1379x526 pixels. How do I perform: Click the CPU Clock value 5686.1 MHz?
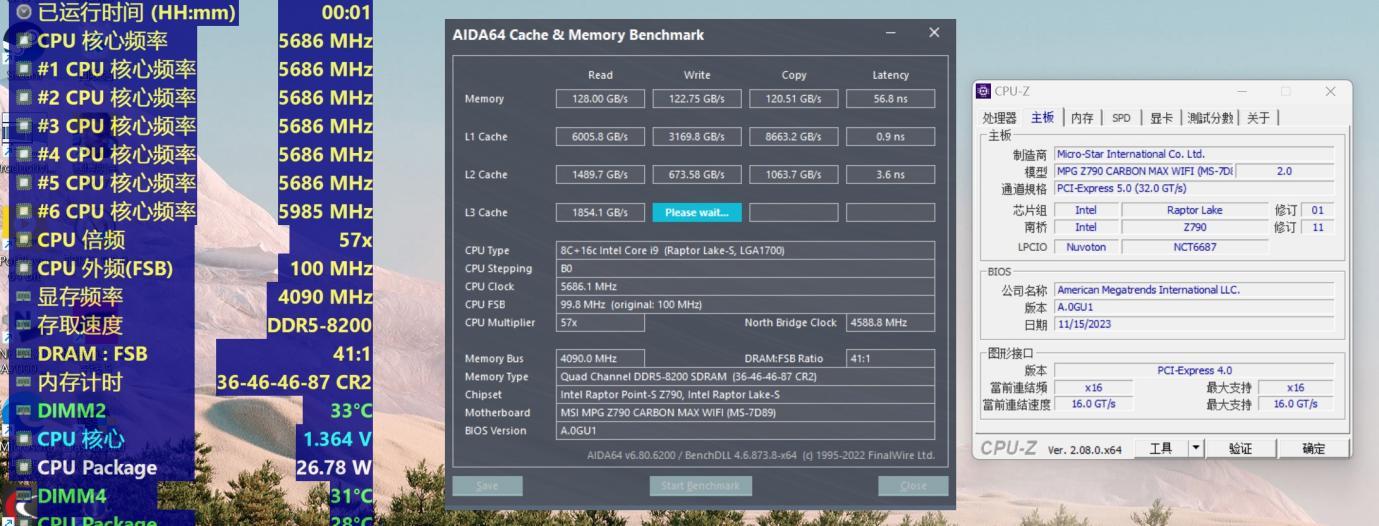(x=745, y=287)
